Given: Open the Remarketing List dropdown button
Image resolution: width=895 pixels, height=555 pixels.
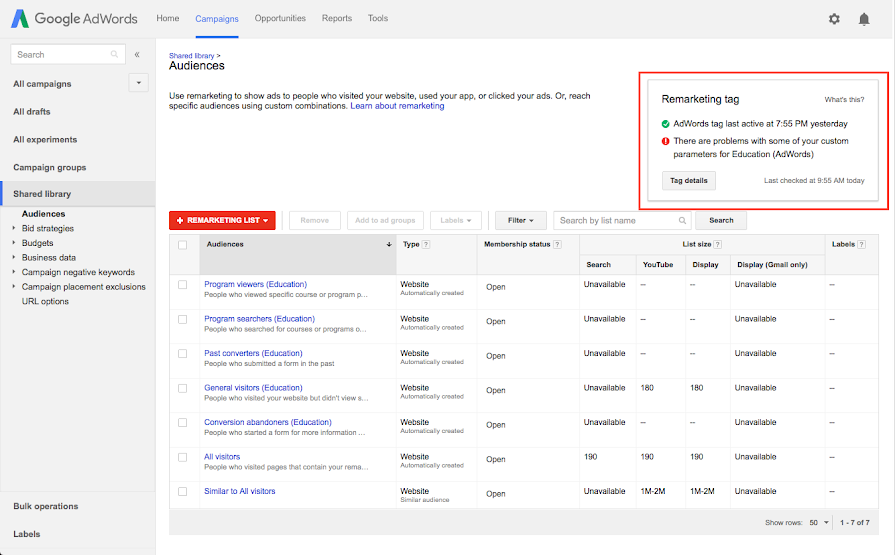Looking at the screenshot, I should [222, 220].
